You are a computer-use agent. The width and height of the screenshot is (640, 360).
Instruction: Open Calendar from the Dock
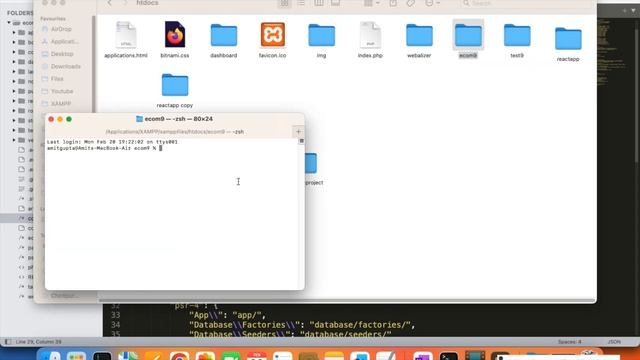257,356
